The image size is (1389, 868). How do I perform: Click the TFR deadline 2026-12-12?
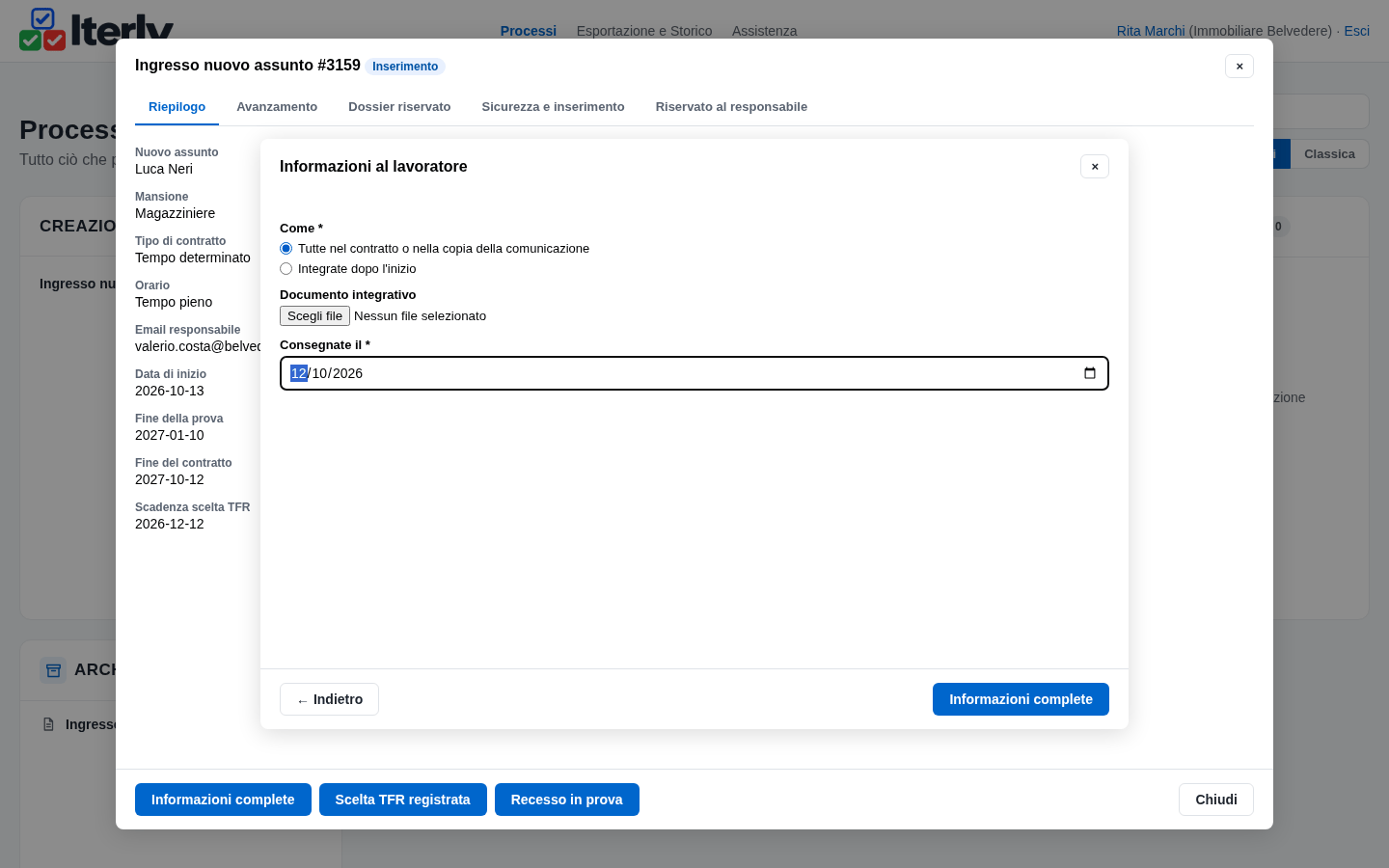click(x=170, y=524)
